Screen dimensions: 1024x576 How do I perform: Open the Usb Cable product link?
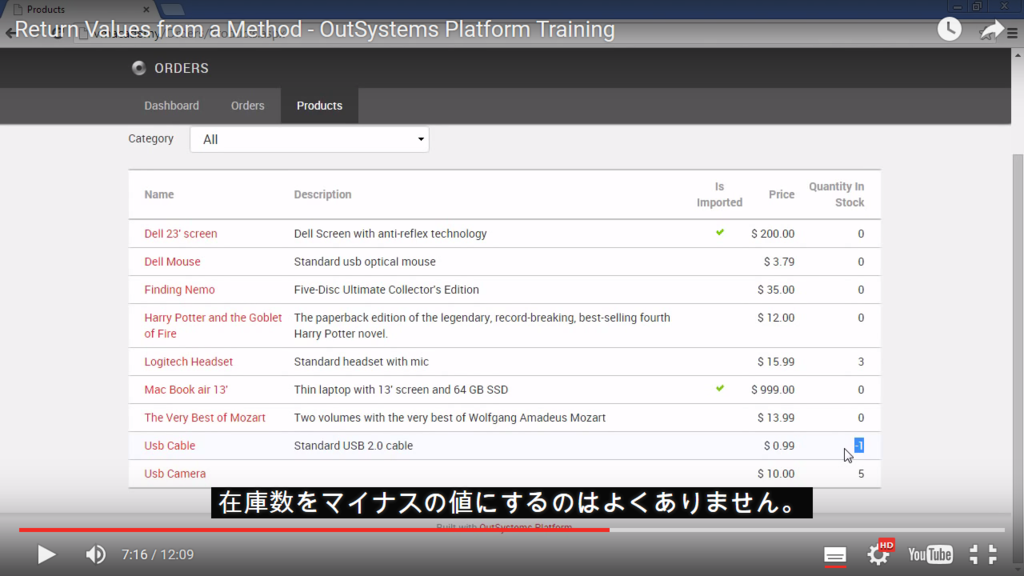pyautogui.click(x=170, y=446)
